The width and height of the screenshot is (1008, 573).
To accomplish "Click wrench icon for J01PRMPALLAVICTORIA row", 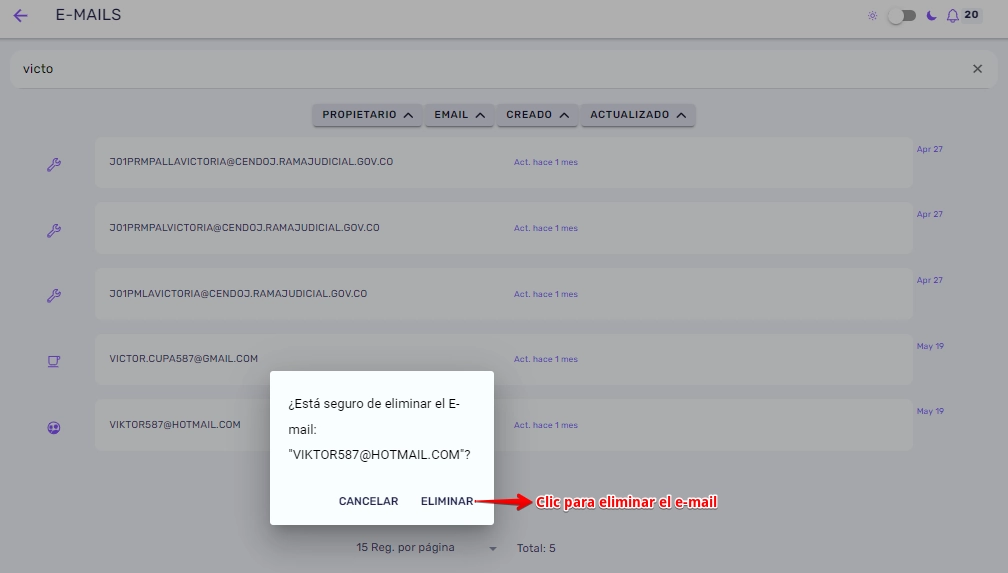I will point(54,165).
